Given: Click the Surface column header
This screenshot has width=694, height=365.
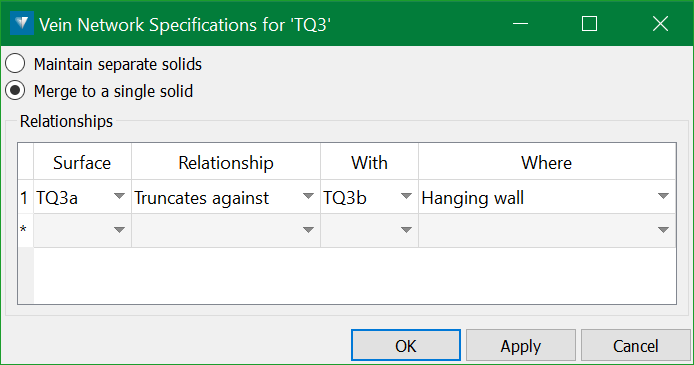Looking at the screenshot, I should click(82, 162).
